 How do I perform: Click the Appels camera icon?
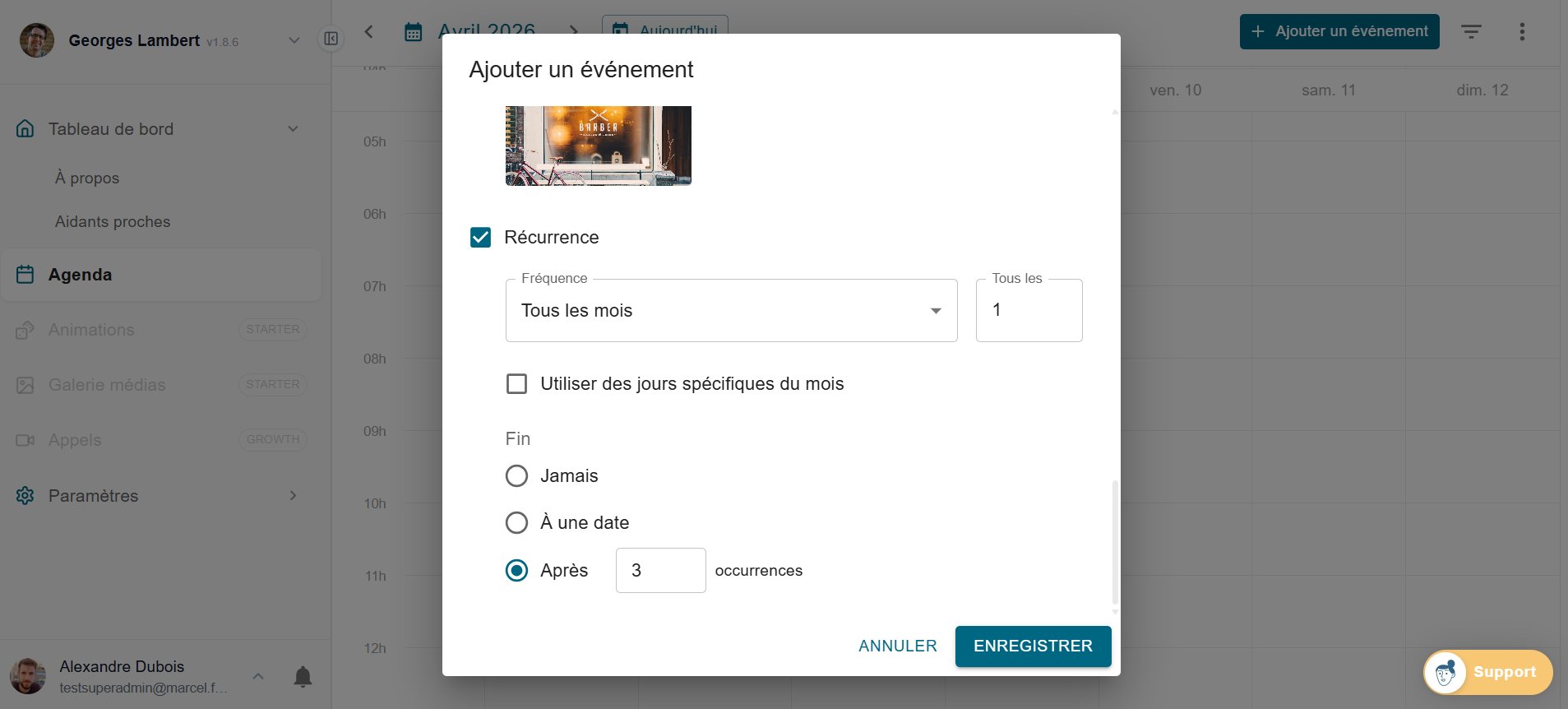point(25,439)
